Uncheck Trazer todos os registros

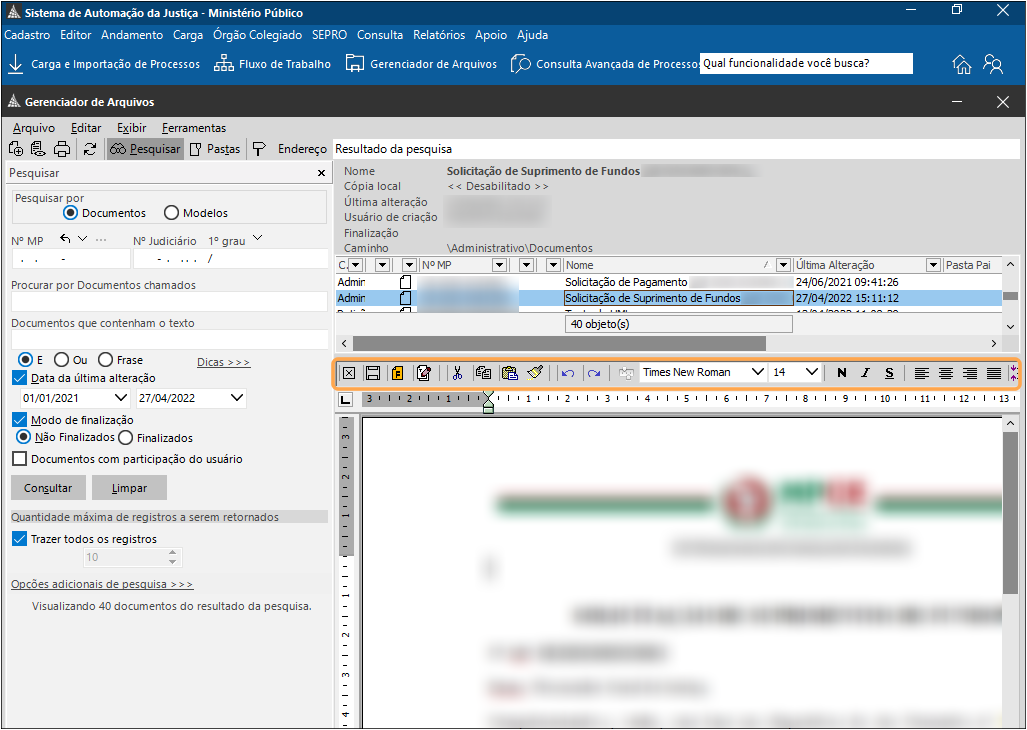pyautogui.click(x=20, y=539)
